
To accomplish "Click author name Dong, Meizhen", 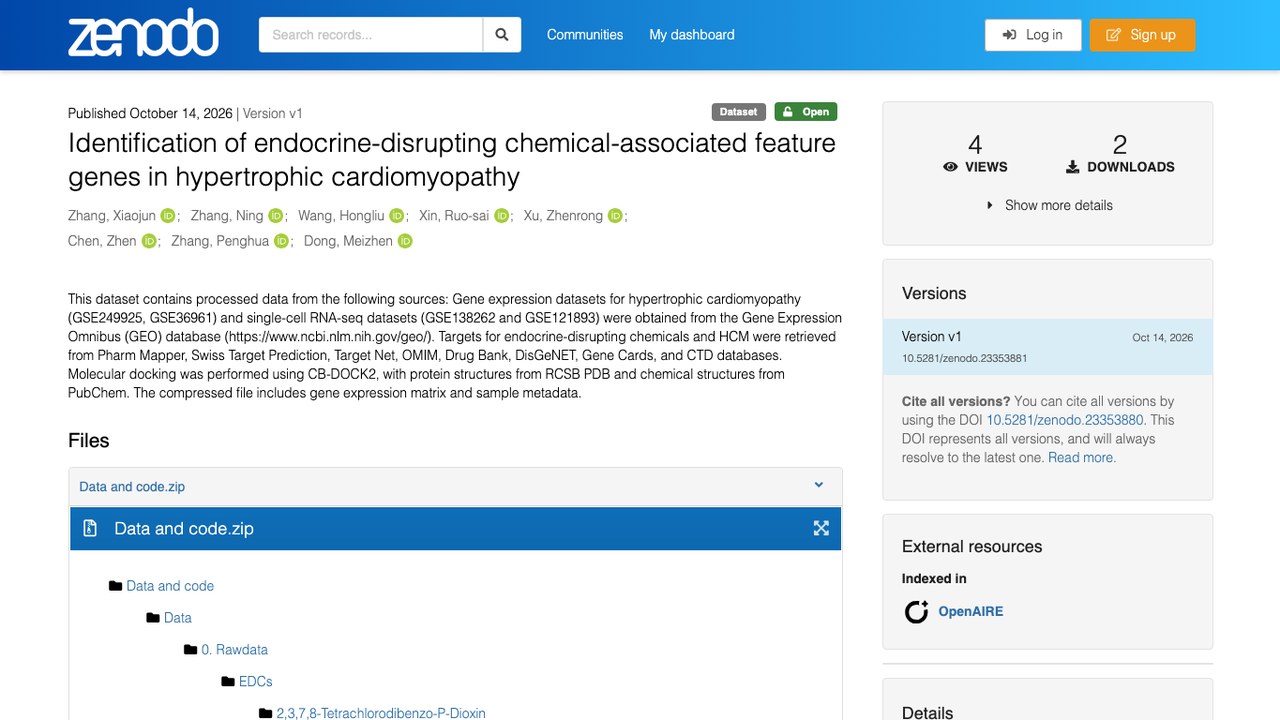I will tap(348, 241).
